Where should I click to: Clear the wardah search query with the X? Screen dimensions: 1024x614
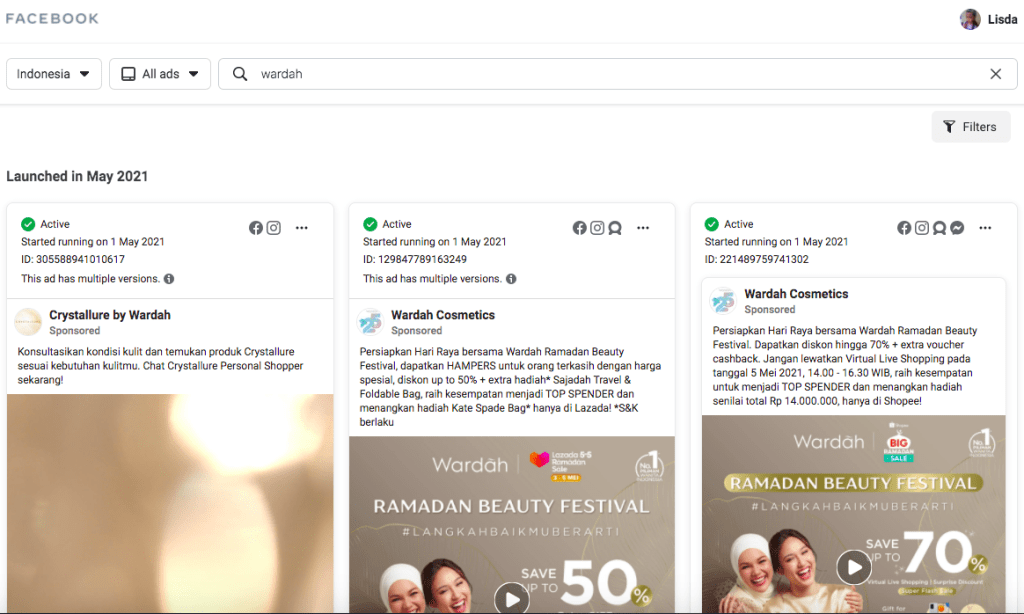[995, 73]
